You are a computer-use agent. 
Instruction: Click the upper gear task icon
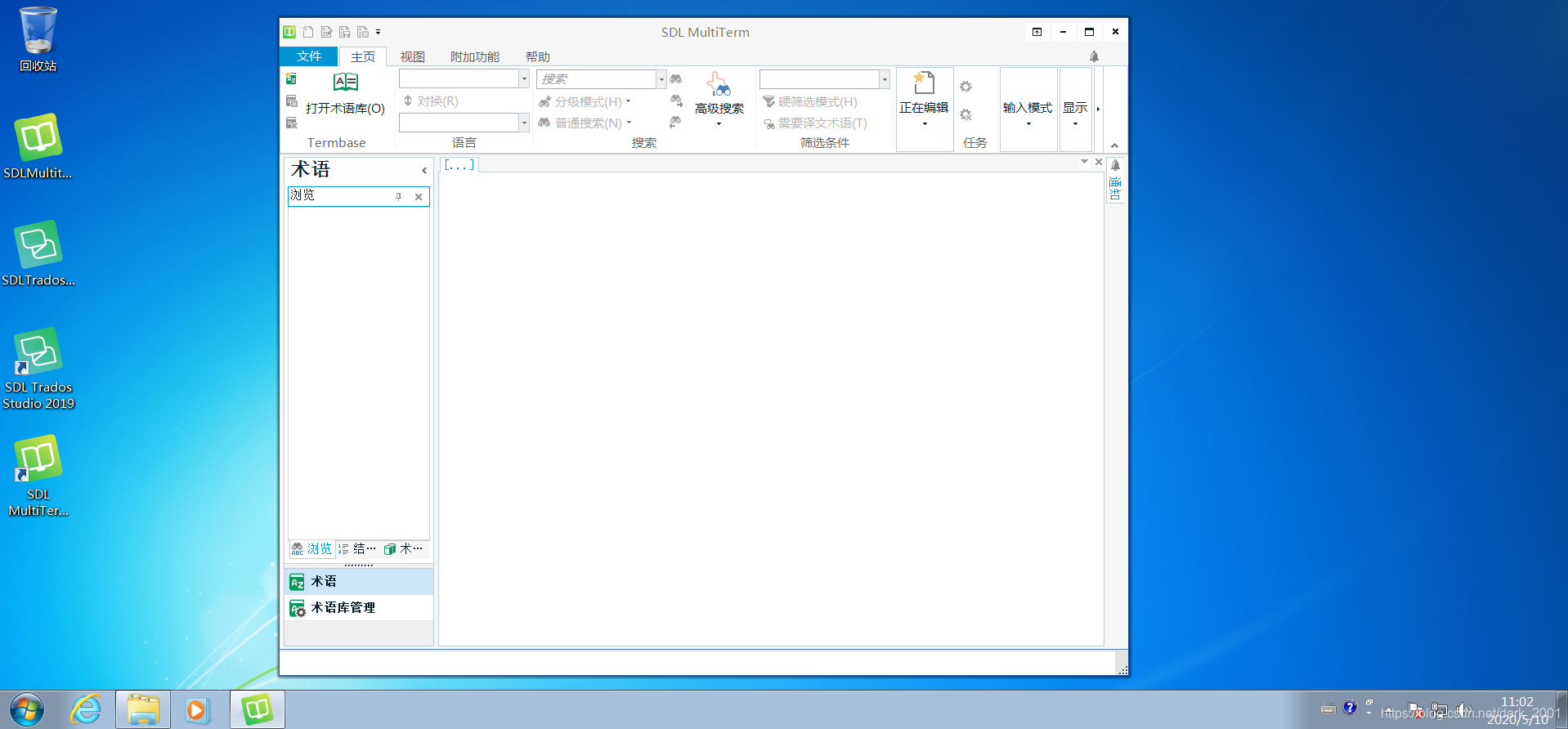click(965, 87)
